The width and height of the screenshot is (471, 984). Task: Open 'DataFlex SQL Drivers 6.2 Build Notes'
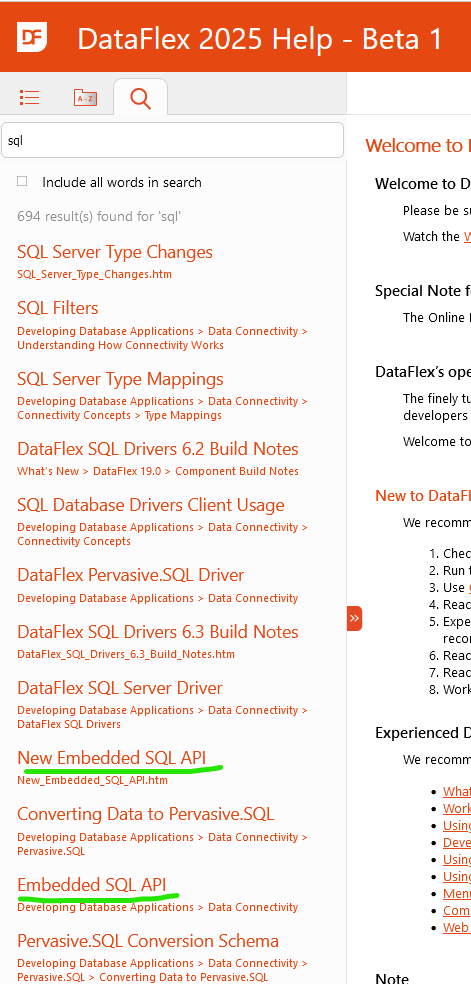[157, 449]
